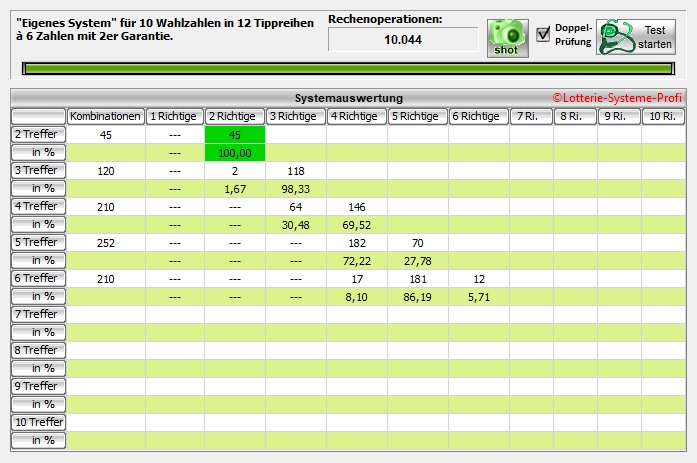Viewport: 697px width, 463px height.
Task: Select the 10 Ri. column header
Action: point(663,116)
